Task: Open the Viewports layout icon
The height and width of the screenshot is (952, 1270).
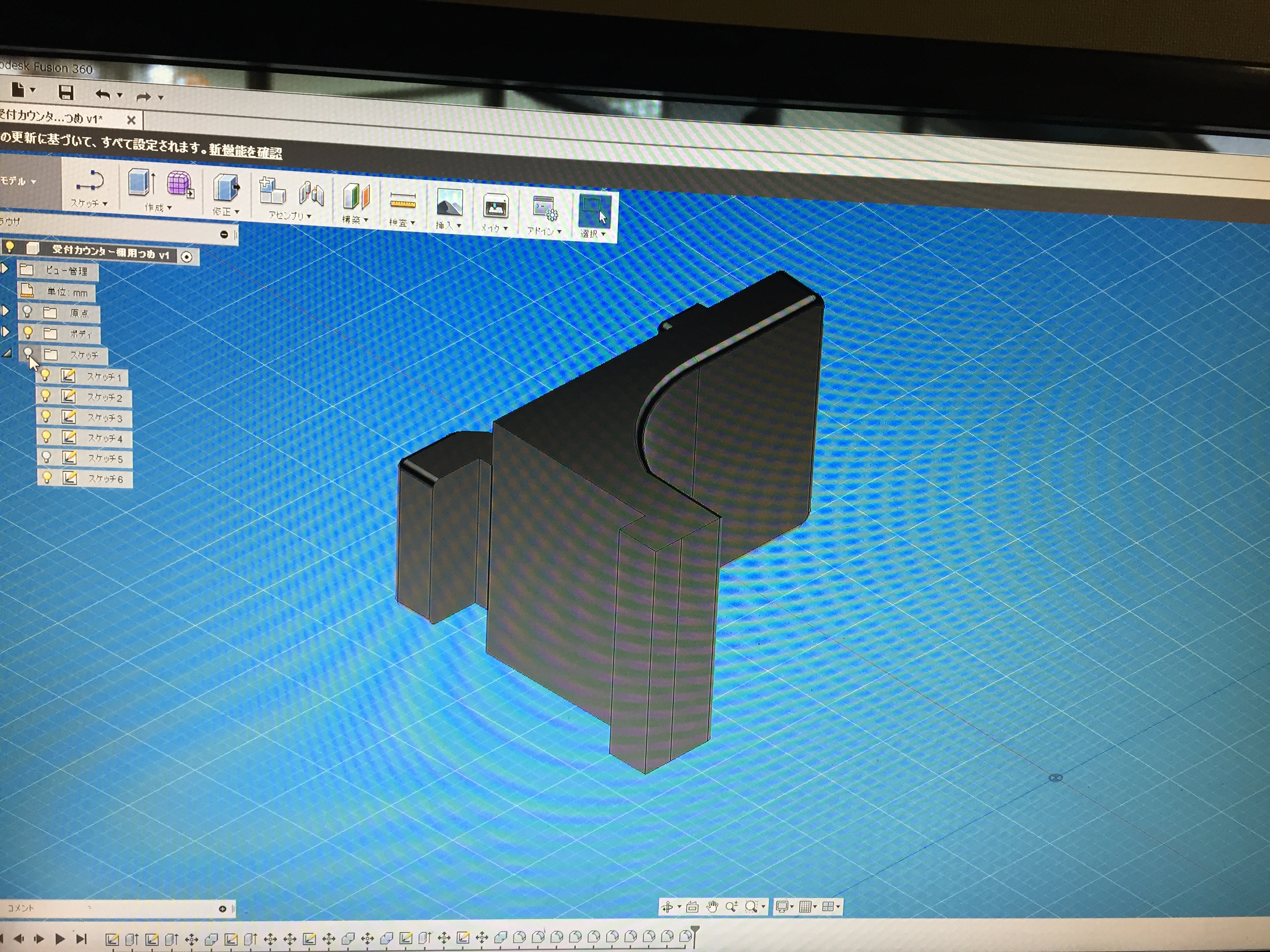Action: [828, 906]
